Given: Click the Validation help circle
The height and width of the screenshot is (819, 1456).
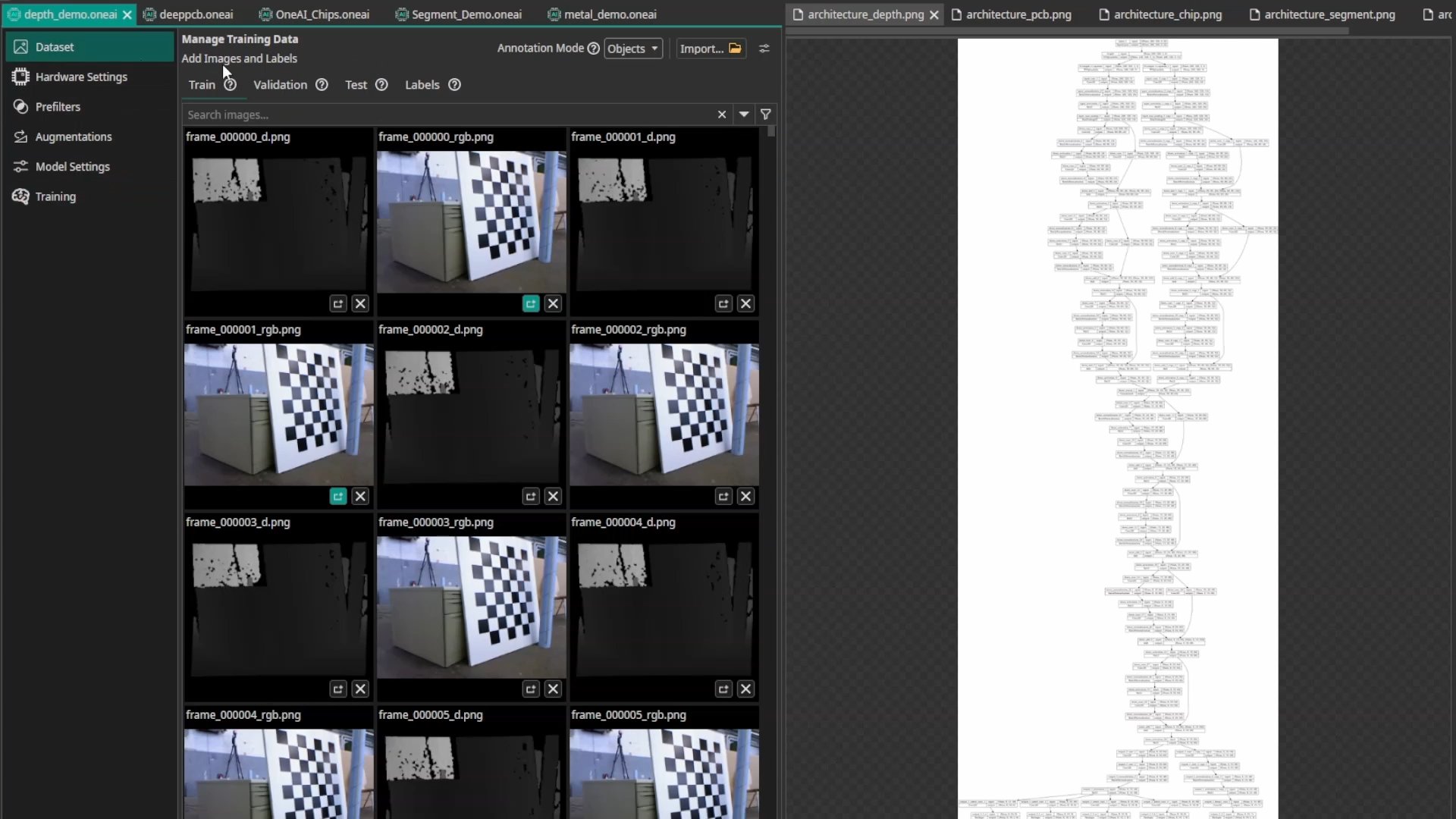Looking at the screenshot, I should click(321, 85).
